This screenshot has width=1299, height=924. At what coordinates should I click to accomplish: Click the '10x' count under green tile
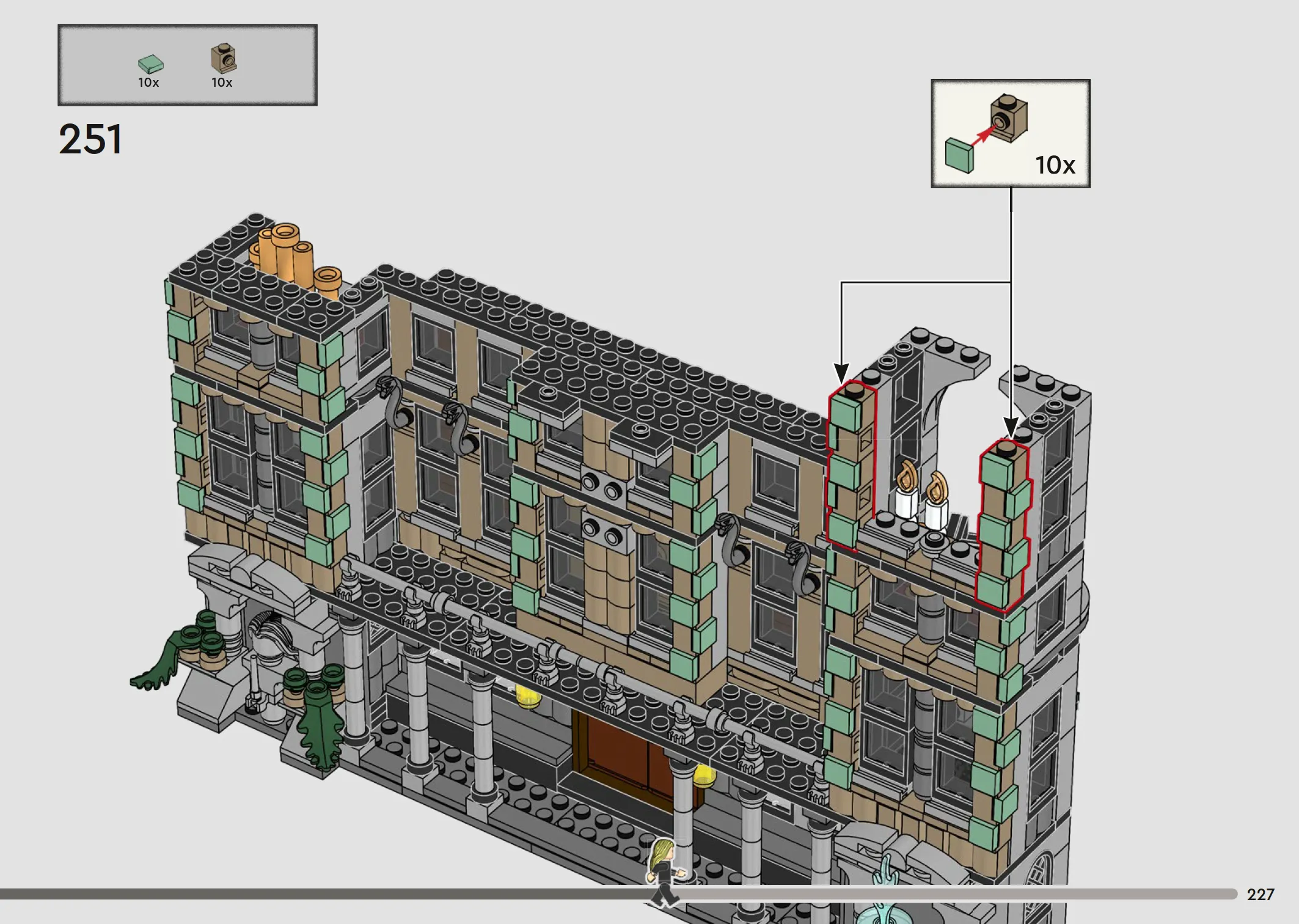[148, 82]
